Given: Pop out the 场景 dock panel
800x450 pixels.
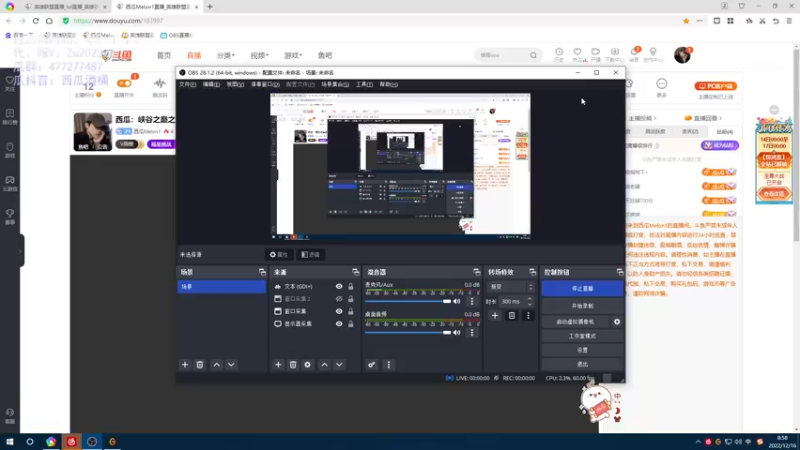Looking at the screenshot, I should (x=262, y=272).
